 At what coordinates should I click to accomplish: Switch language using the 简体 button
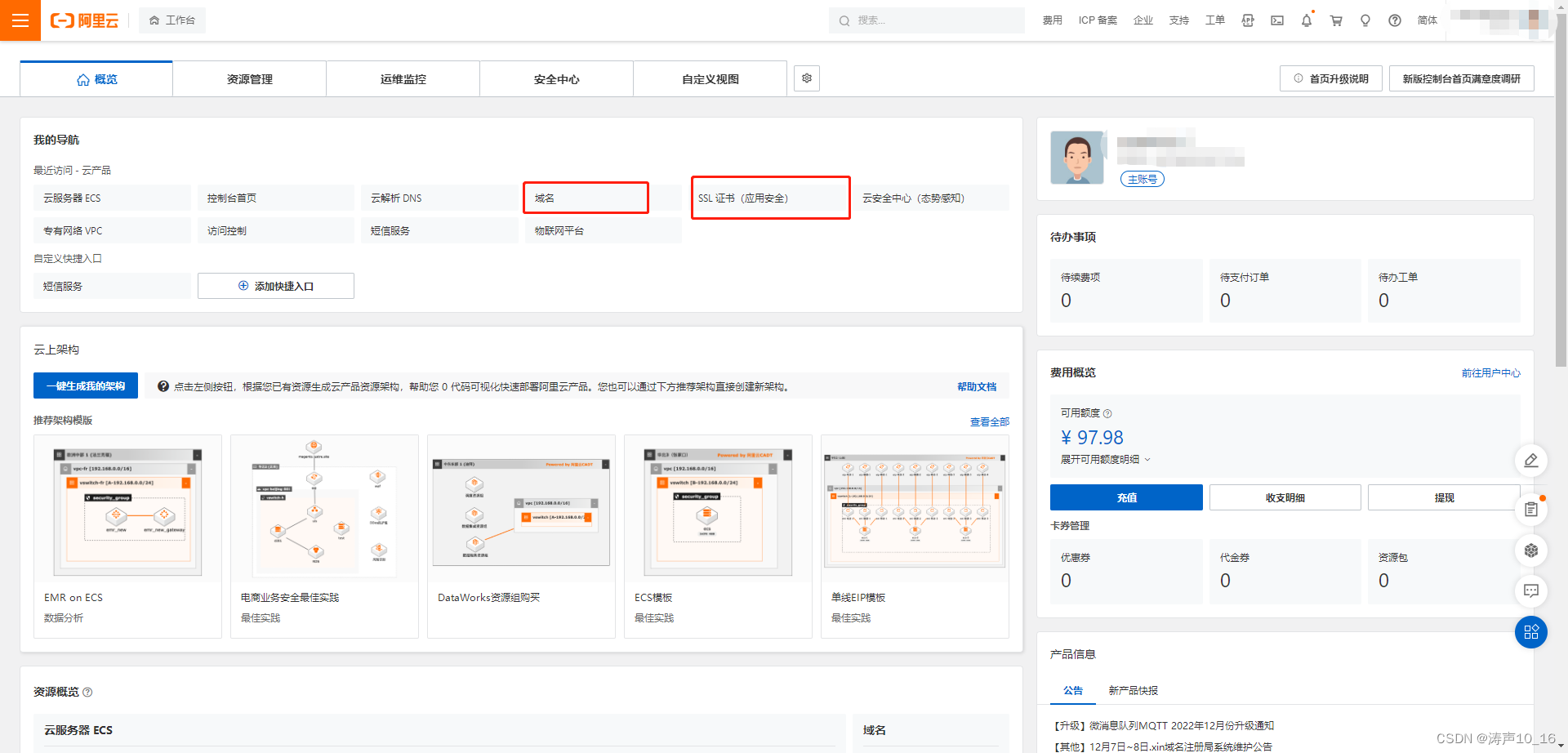[1428, 20]
